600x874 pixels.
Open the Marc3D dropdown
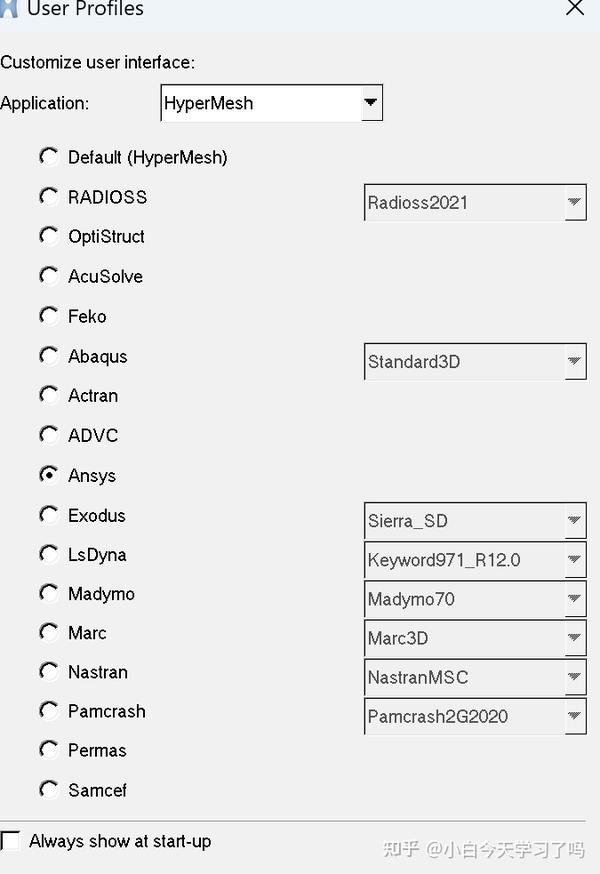[x=575, y=638]
